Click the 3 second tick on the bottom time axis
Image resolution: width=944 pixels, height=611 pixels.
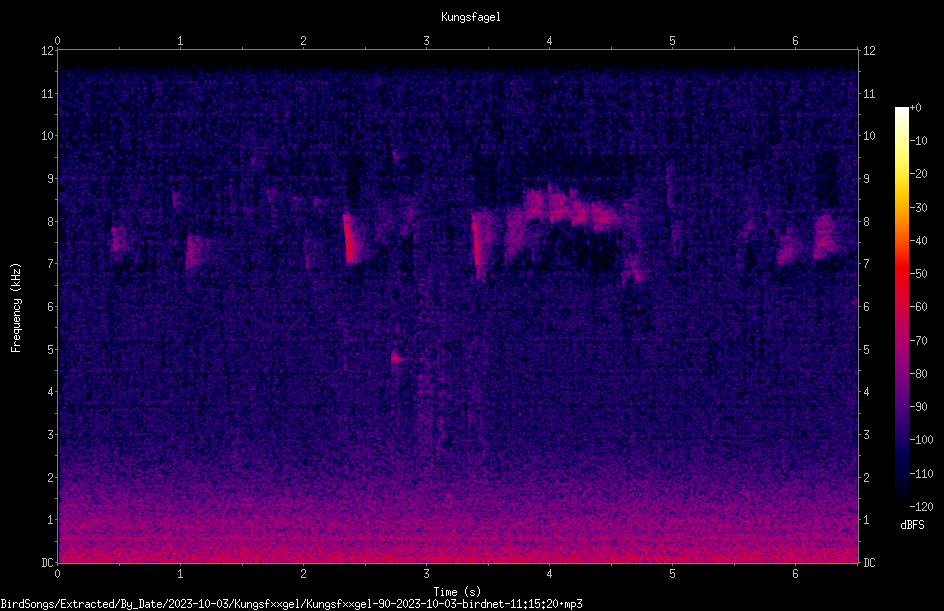(x=426, y=574)
